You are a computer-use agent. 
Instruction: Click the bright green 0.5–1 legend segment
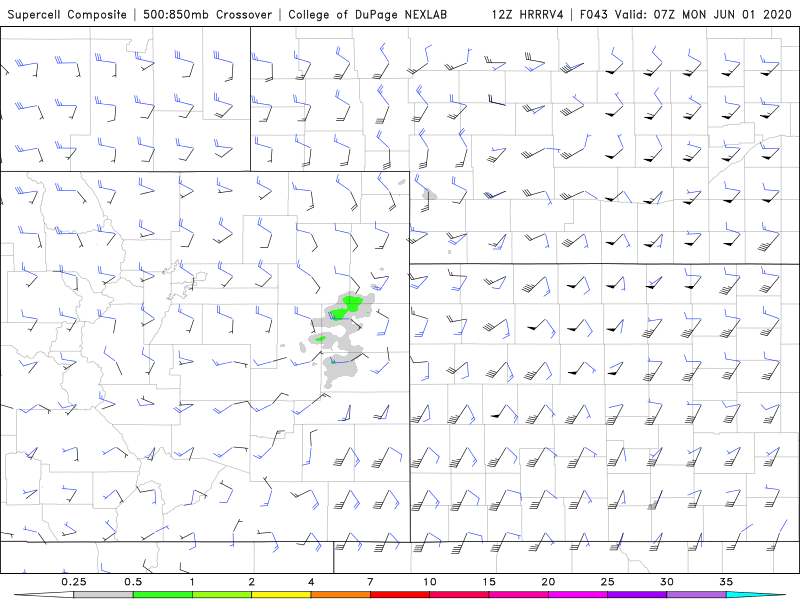[x=163, y=595]
